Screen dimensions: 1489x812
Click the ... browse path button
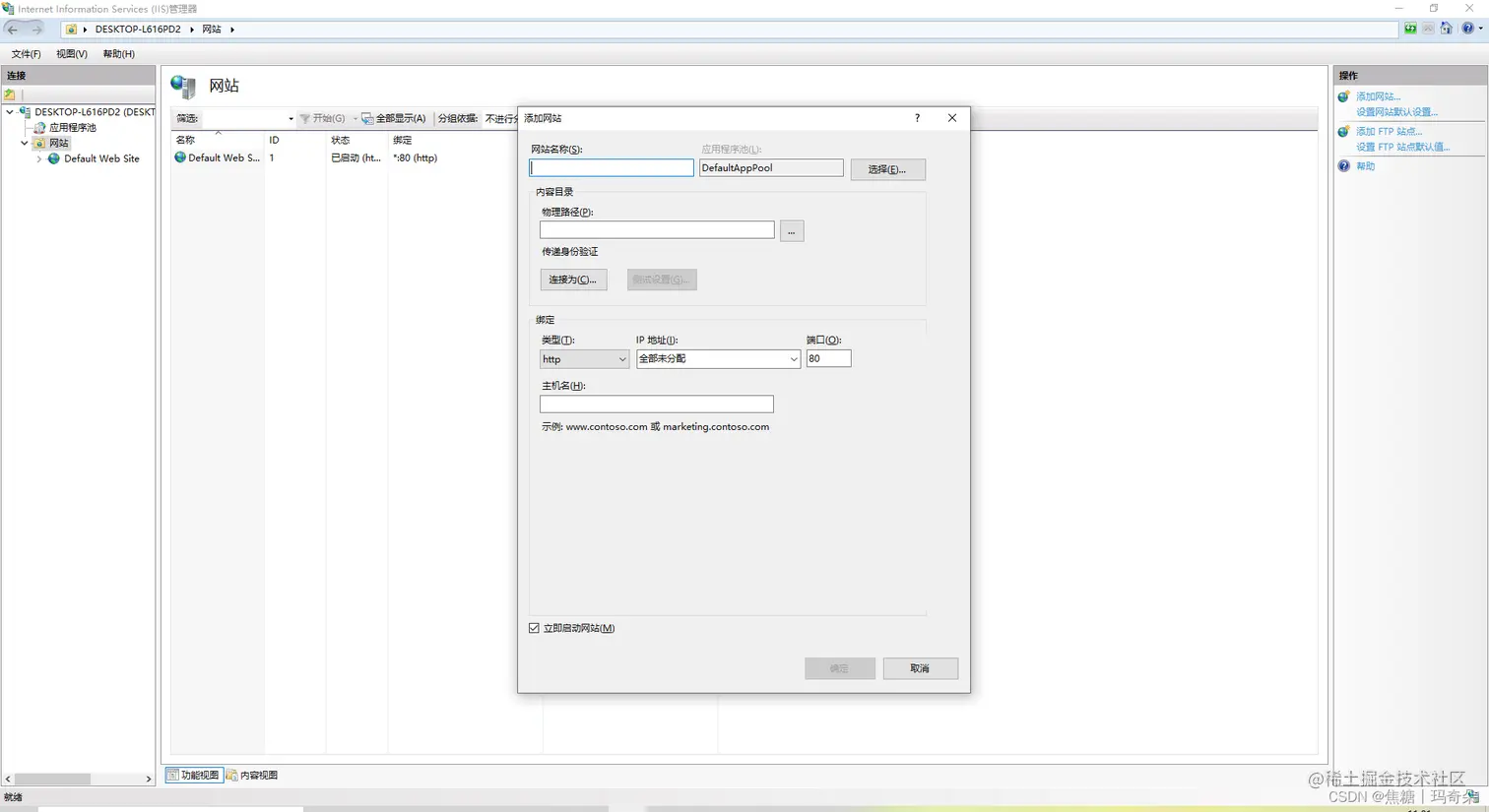[792, 231]
